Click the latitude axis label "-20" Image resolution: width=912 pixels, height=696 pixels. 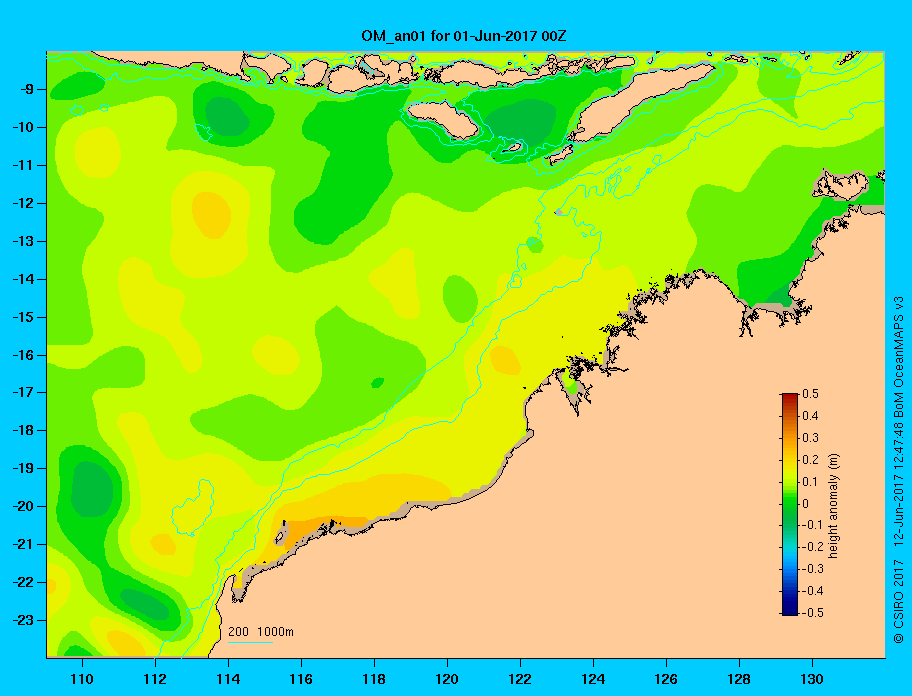point(22,506)
